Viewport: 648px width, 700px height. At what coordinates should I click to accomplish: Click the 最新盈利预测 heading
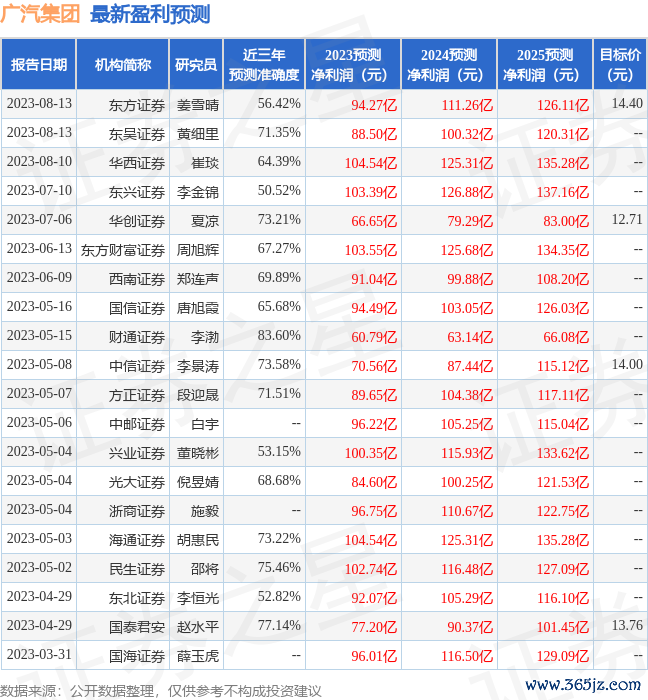click(x=150, y=14)
